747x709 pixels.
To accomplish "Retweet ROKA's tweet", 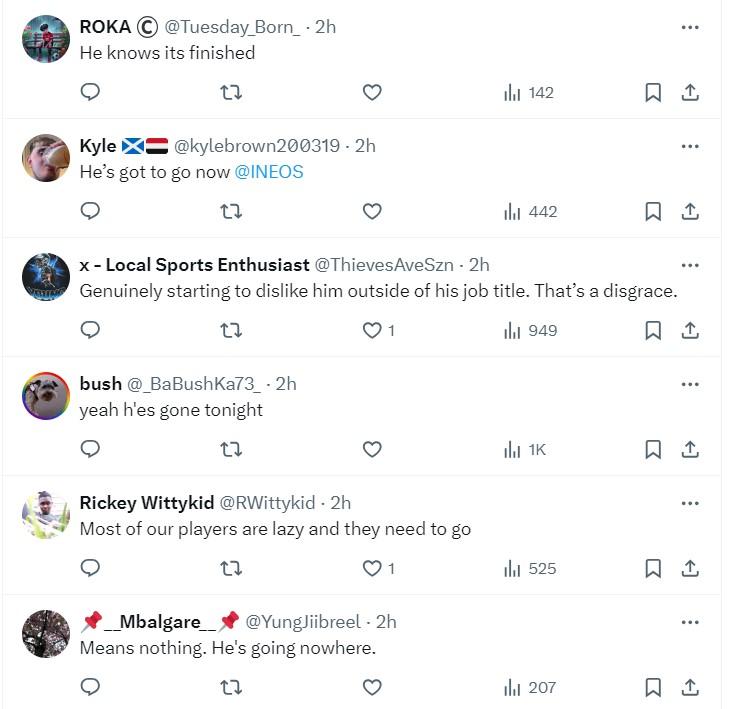I will pos(231,92).
